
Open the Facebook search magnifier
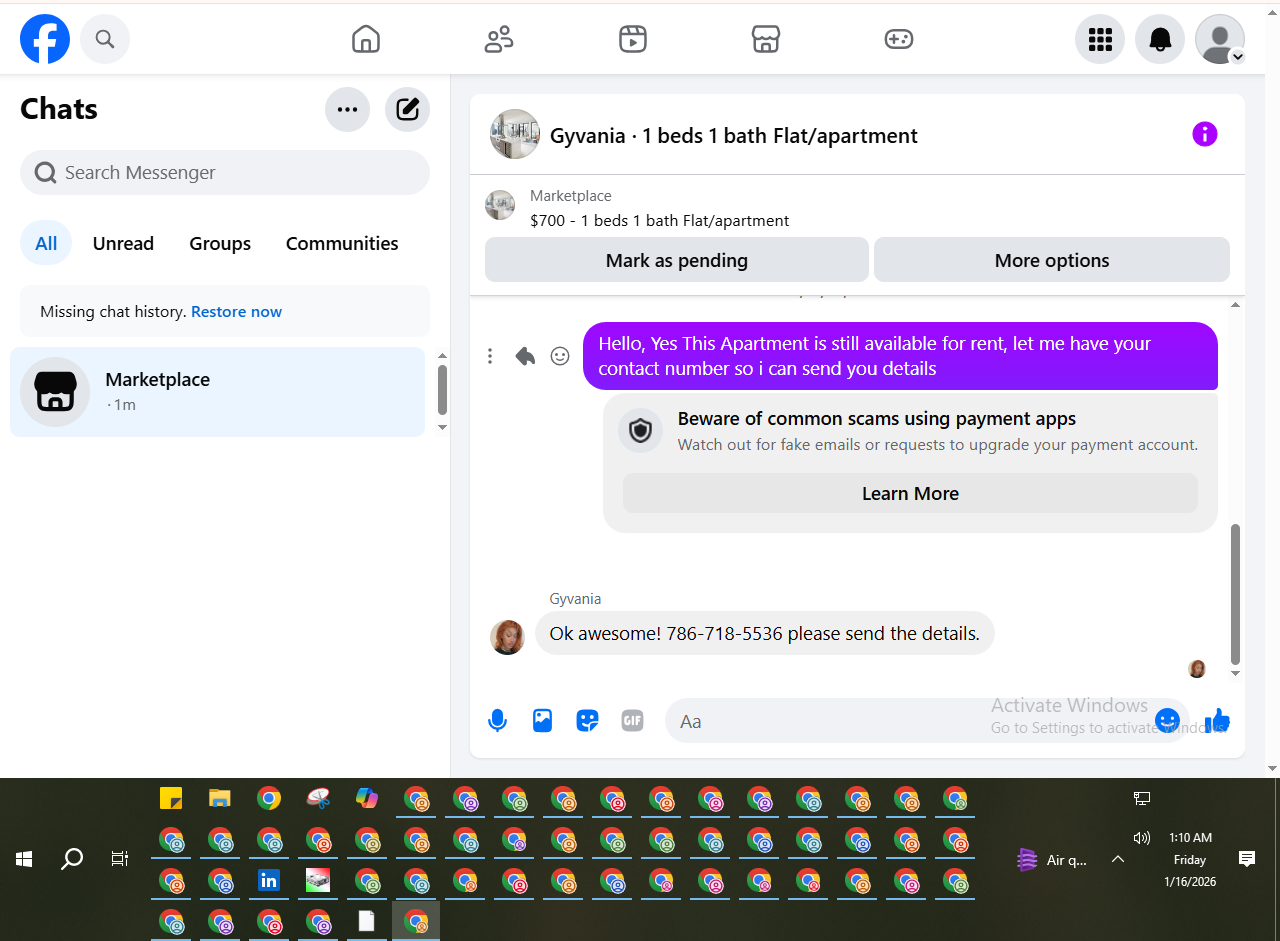click(105, 39)
